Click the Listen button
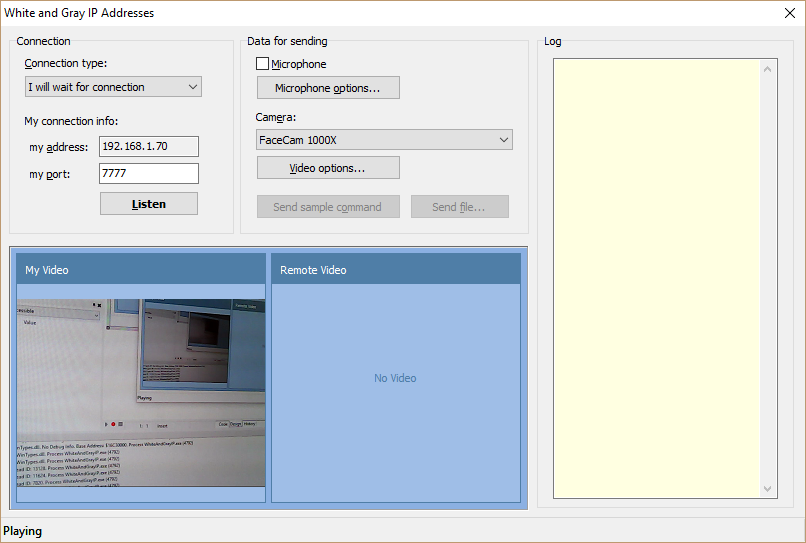This screenshot has width=806, height=543. 149,204
